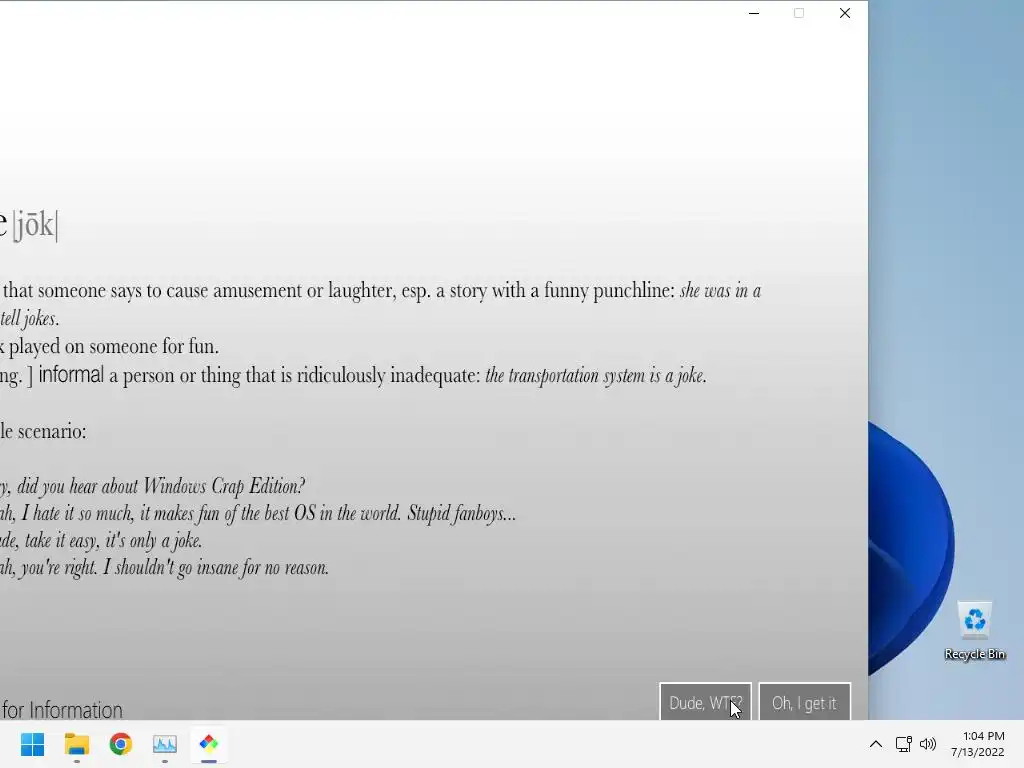1024x768 pixels.
Task: Show hidden system tray icons
Action: (876, 744)
